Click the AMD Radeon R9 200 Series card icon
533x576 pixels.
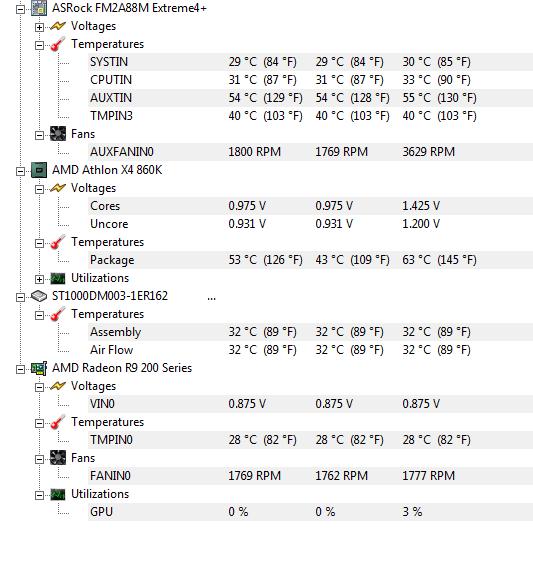click(39, 368)
